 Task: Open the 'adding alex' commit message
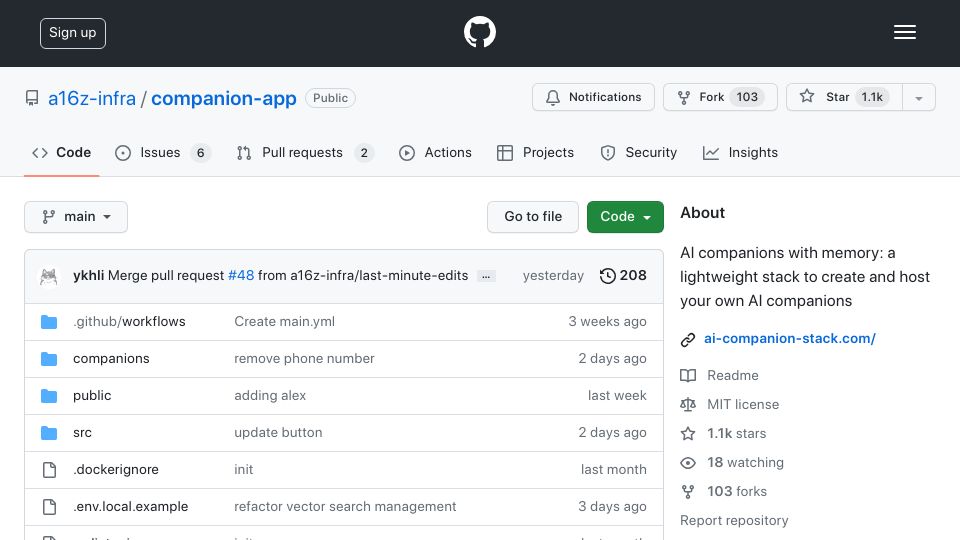coord(270,396)
